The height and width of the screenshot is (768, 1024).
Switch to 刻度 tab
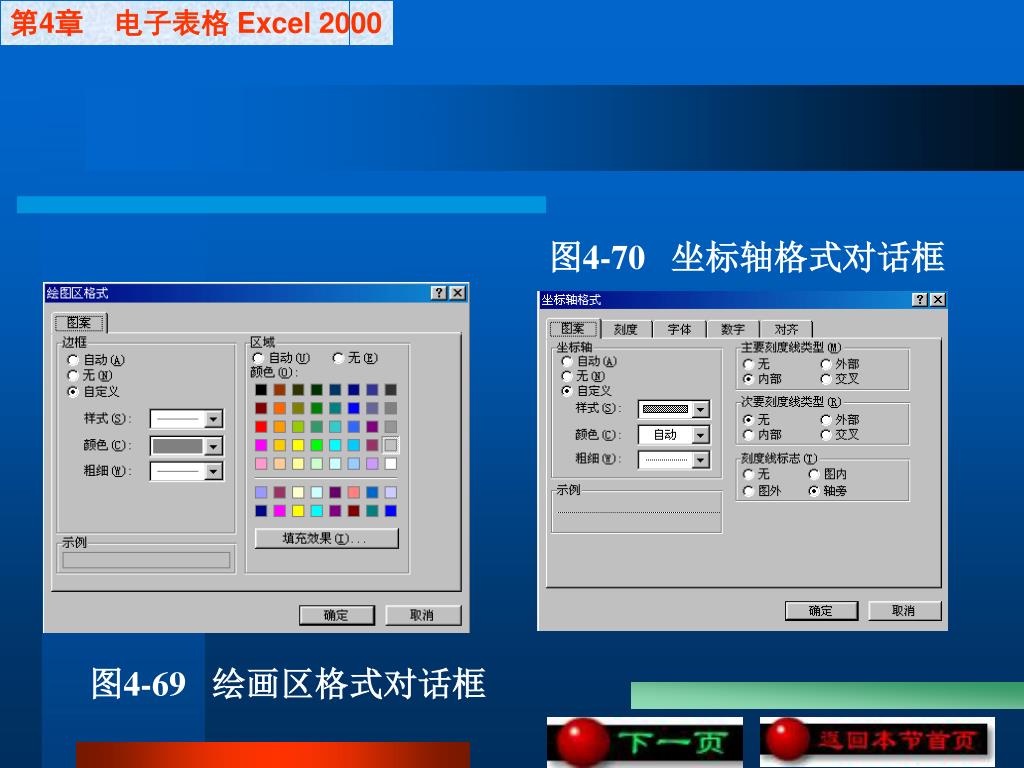pyautogui.click(x=626, y=329)
